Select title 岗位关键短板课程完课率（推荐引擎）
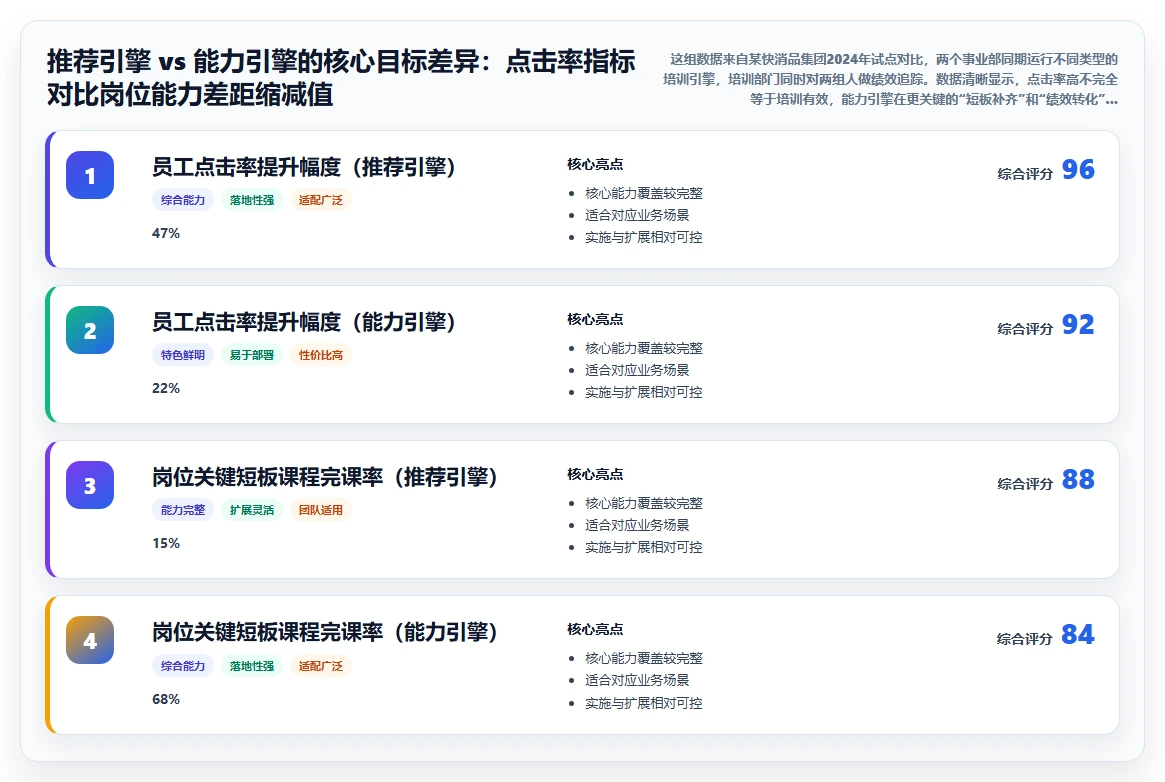The width and height of the screenshot is (1165, 782). (325, 477)
